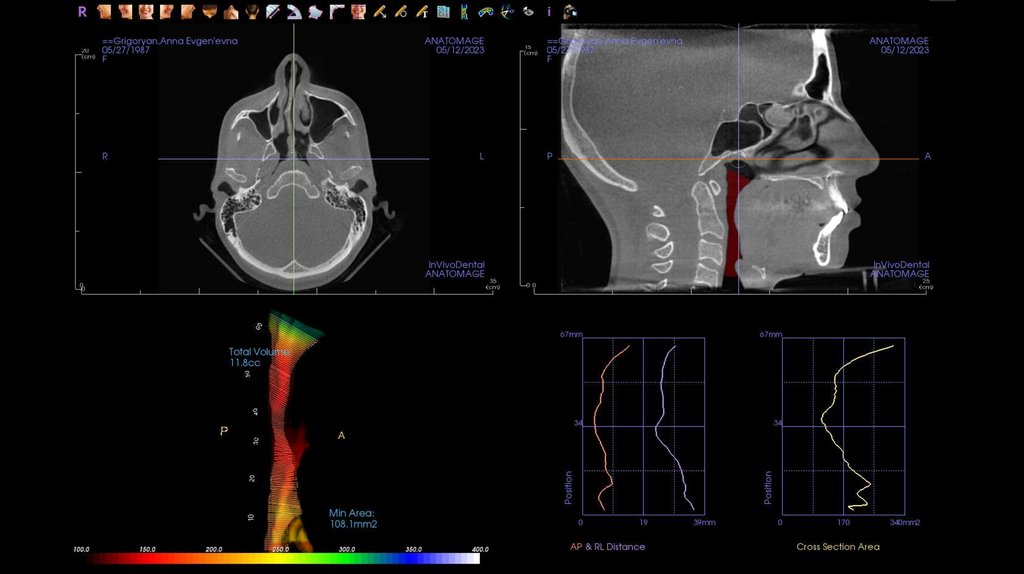Select the front face view icon
This screenshot has width=1024, height=574.
click(x=146, y=12)
